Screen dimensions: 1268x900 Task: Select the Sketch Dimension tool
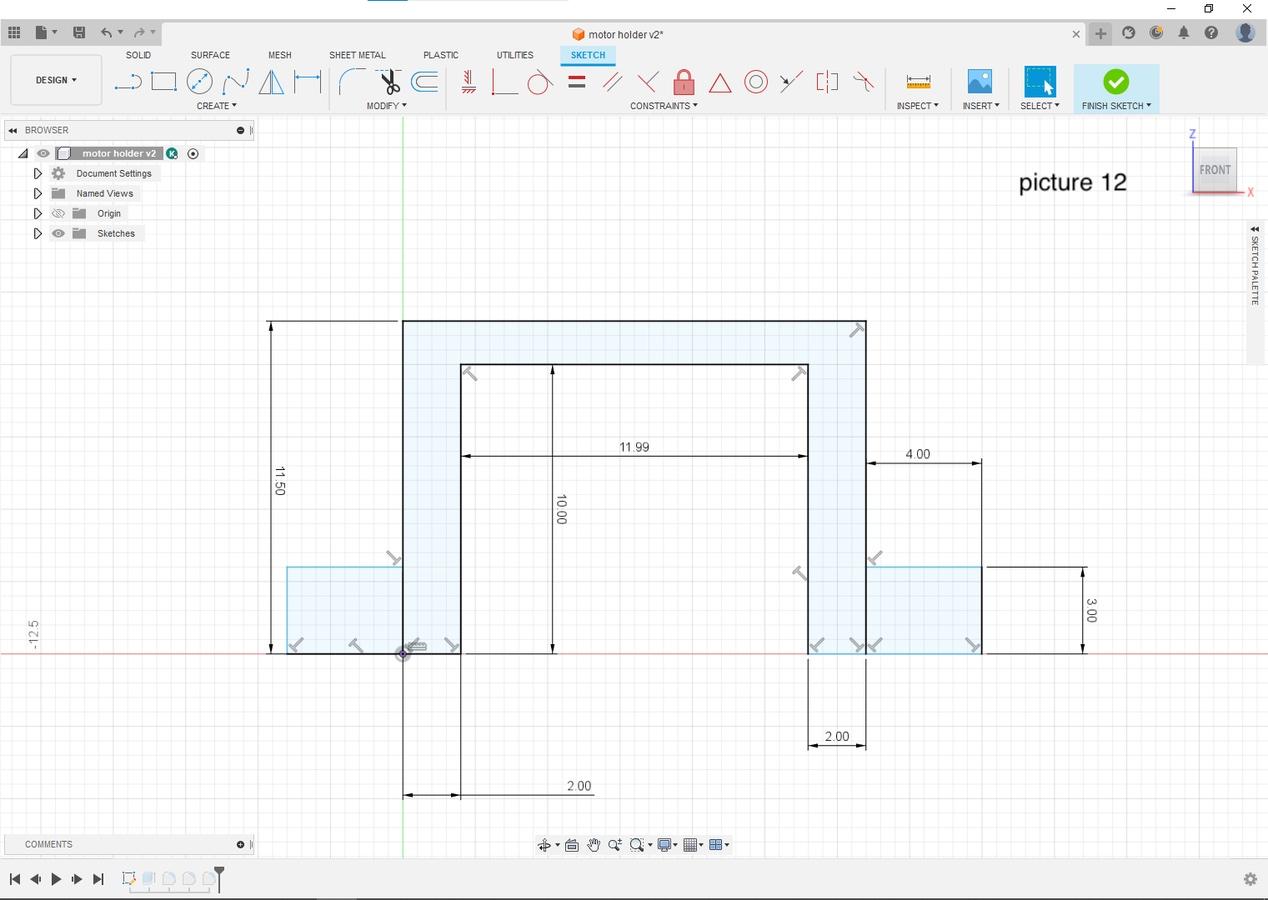pos(307,82)
